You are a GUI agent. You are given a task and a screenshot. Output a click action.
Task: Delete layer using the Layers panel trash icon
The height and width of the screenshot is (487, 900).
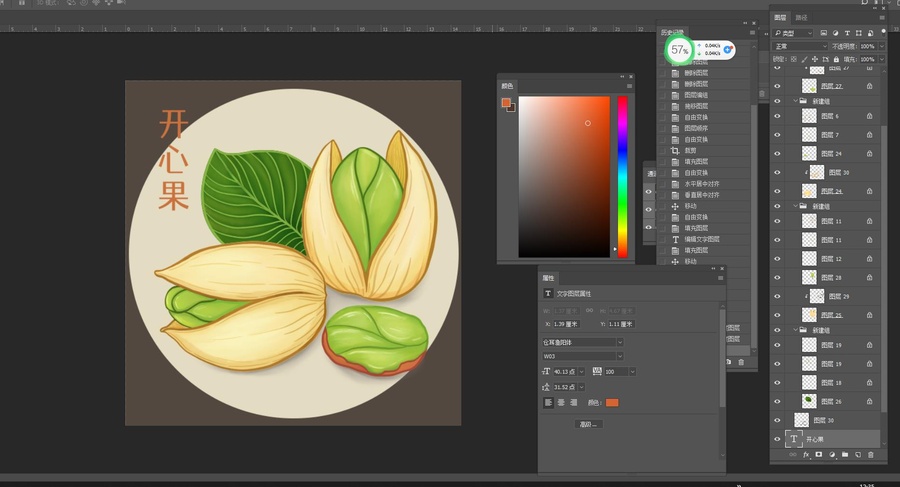click(x=871, y=454)
